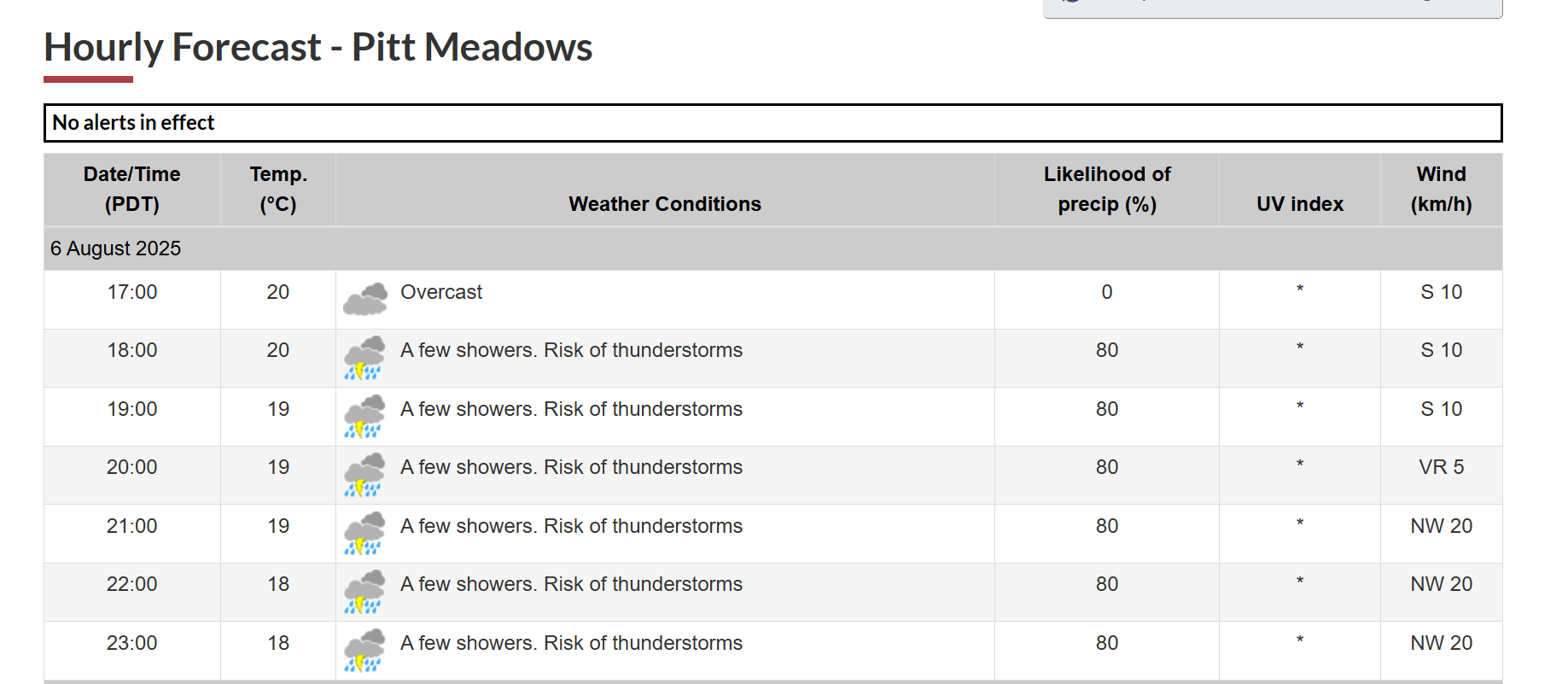
Task: Click the thunderstorm shower icon at 22:00
Action: 364,592
